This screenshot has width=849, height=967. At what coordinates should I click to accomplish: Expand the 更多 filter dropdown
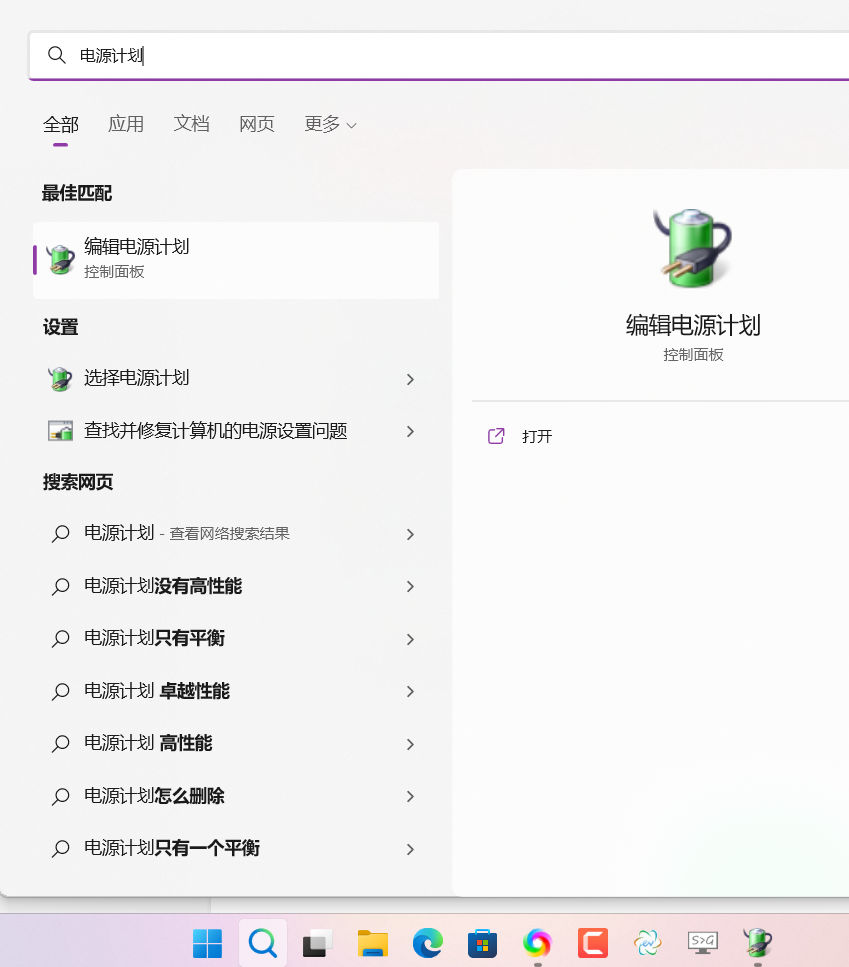tap(330, 124)
